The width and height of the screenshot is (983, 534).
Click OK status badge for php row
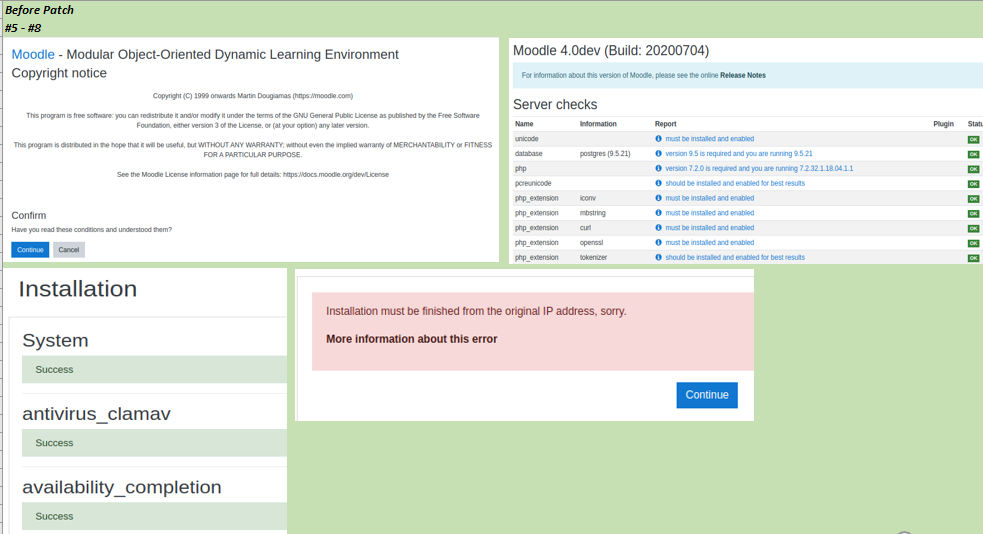pos(973,169)
